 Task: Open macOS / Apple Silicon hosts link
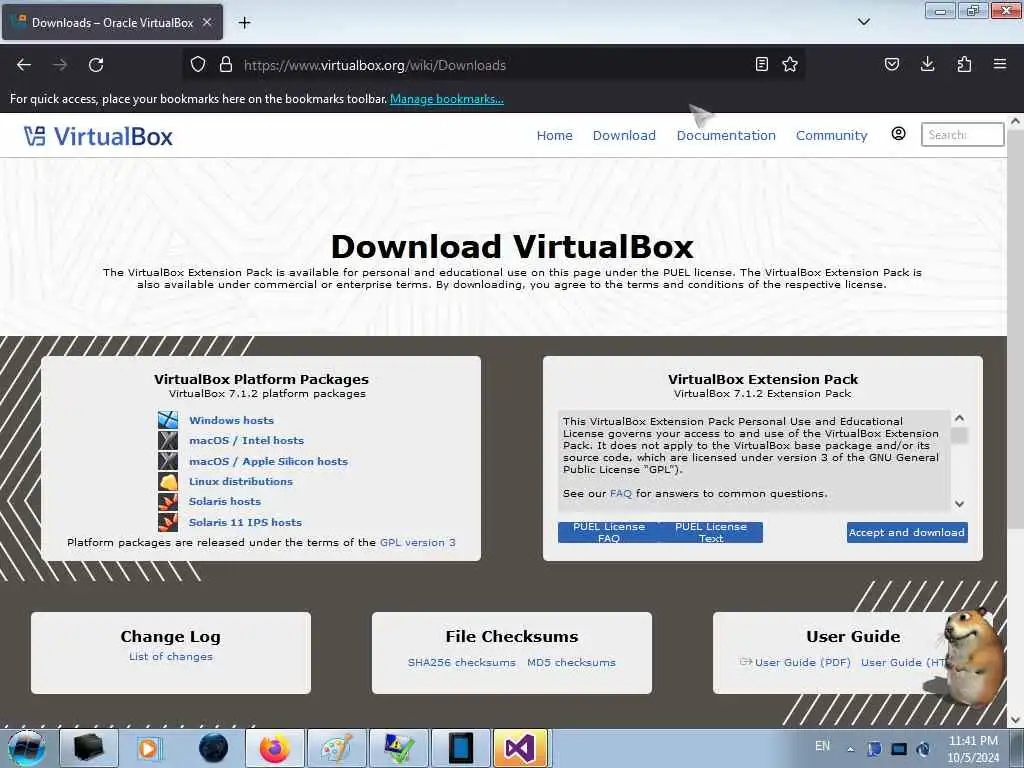click(x=268, y=461)
